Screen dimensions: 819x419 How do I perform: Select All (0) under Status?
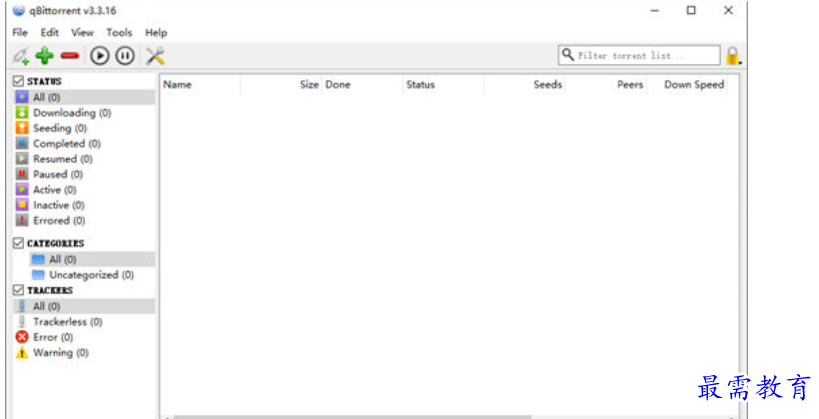(85, 97)
